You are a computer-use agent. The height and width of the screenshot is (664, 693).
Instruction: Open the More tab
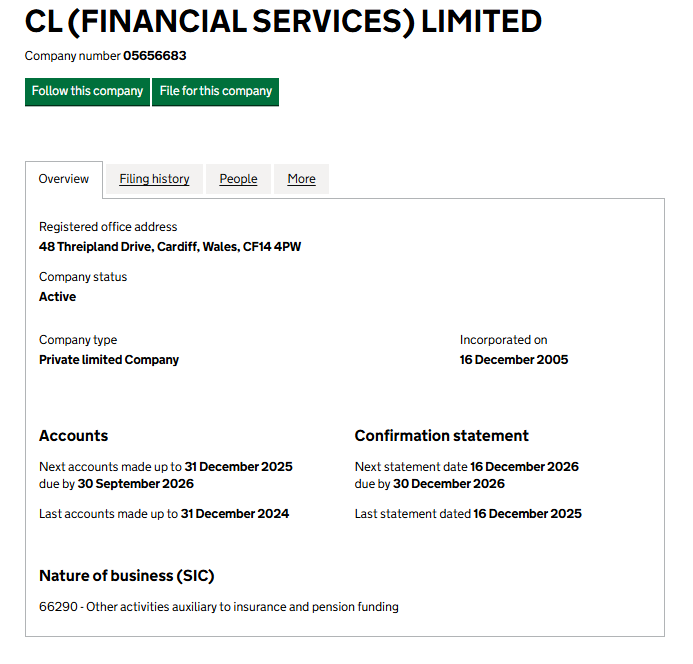(x=301, y=179)
